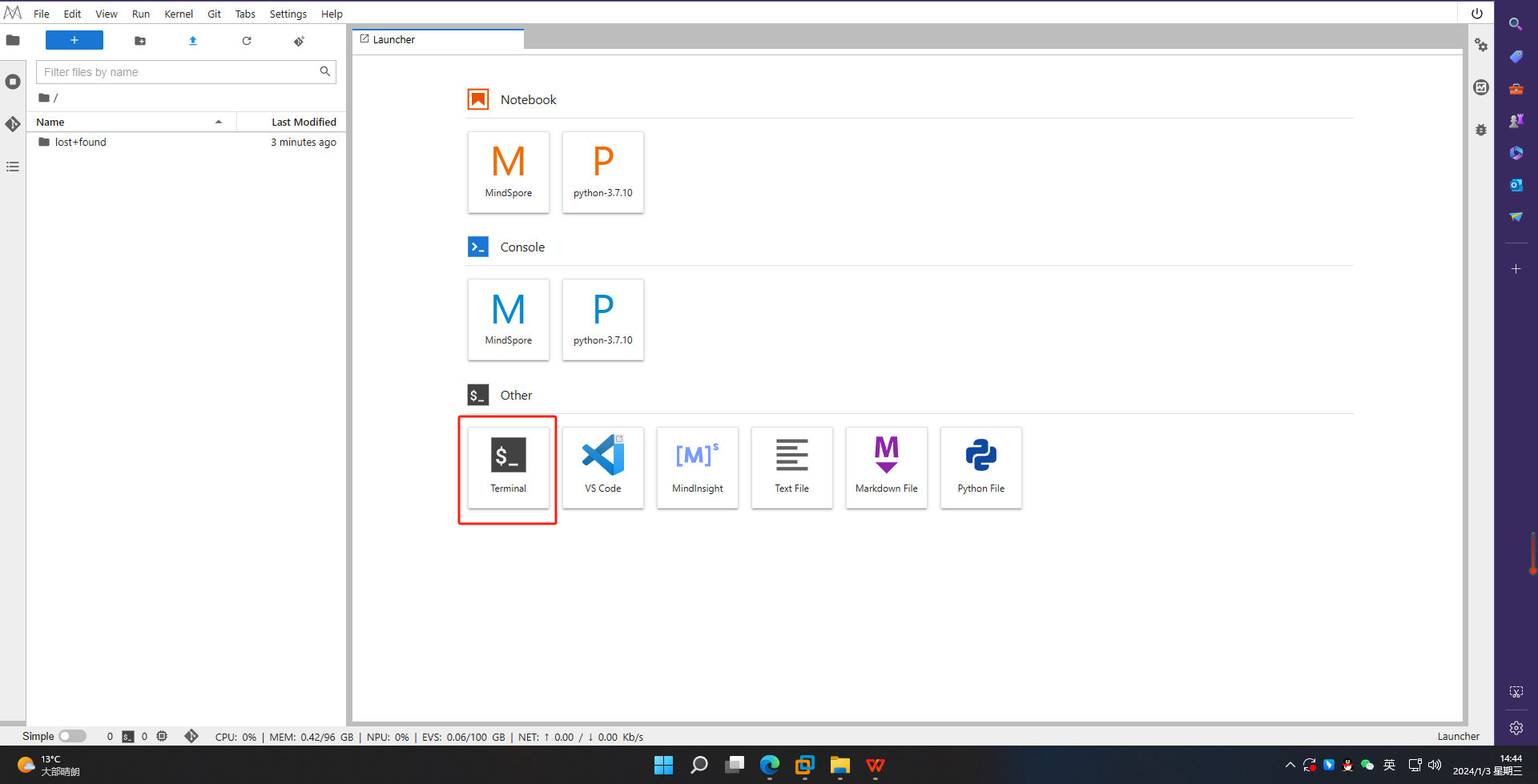
Task: Click the terminal count status bar icon
Action: click(128, 737)
